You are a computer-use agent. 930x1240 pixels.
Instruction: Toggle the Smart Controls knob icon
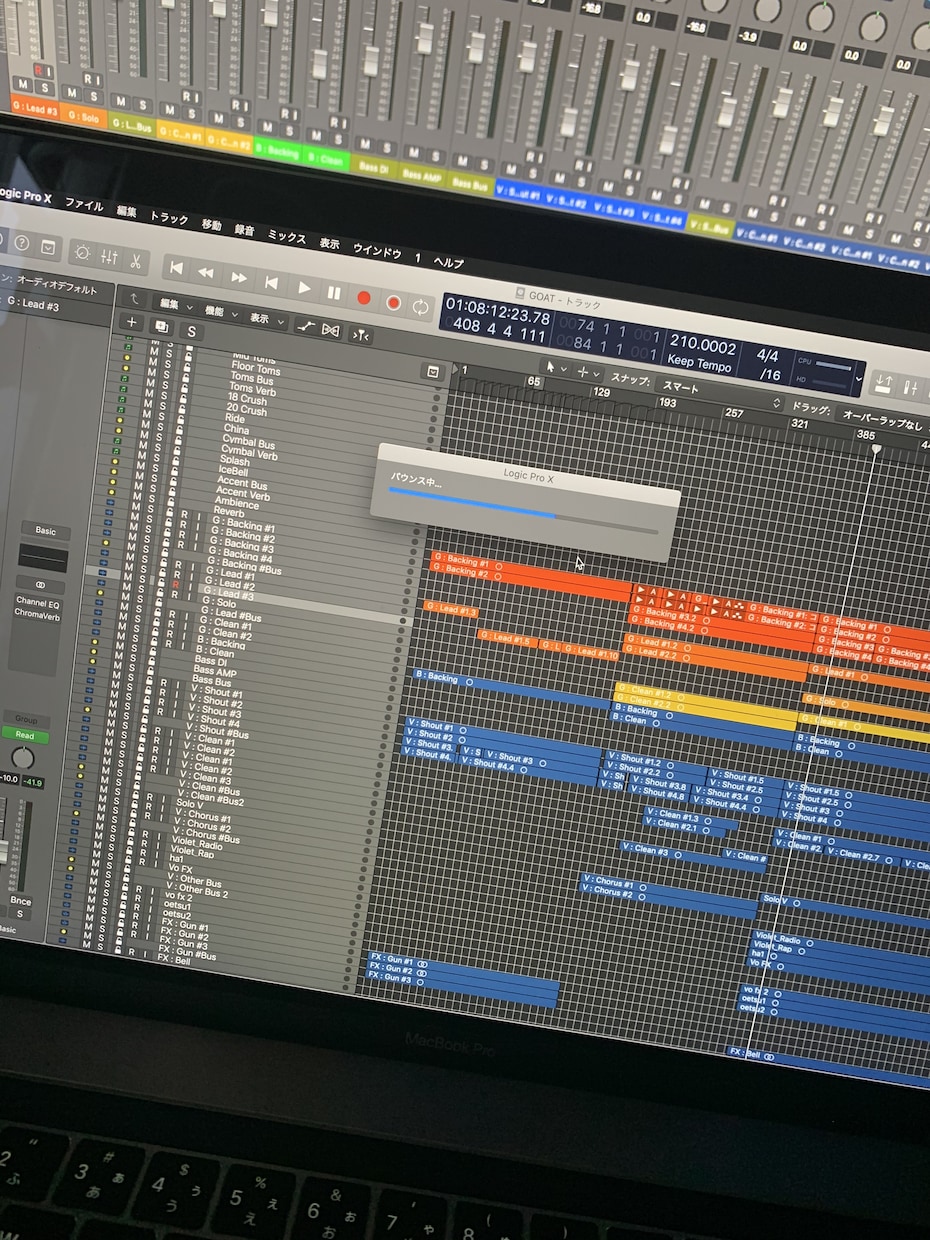click(x=81, y=252)
